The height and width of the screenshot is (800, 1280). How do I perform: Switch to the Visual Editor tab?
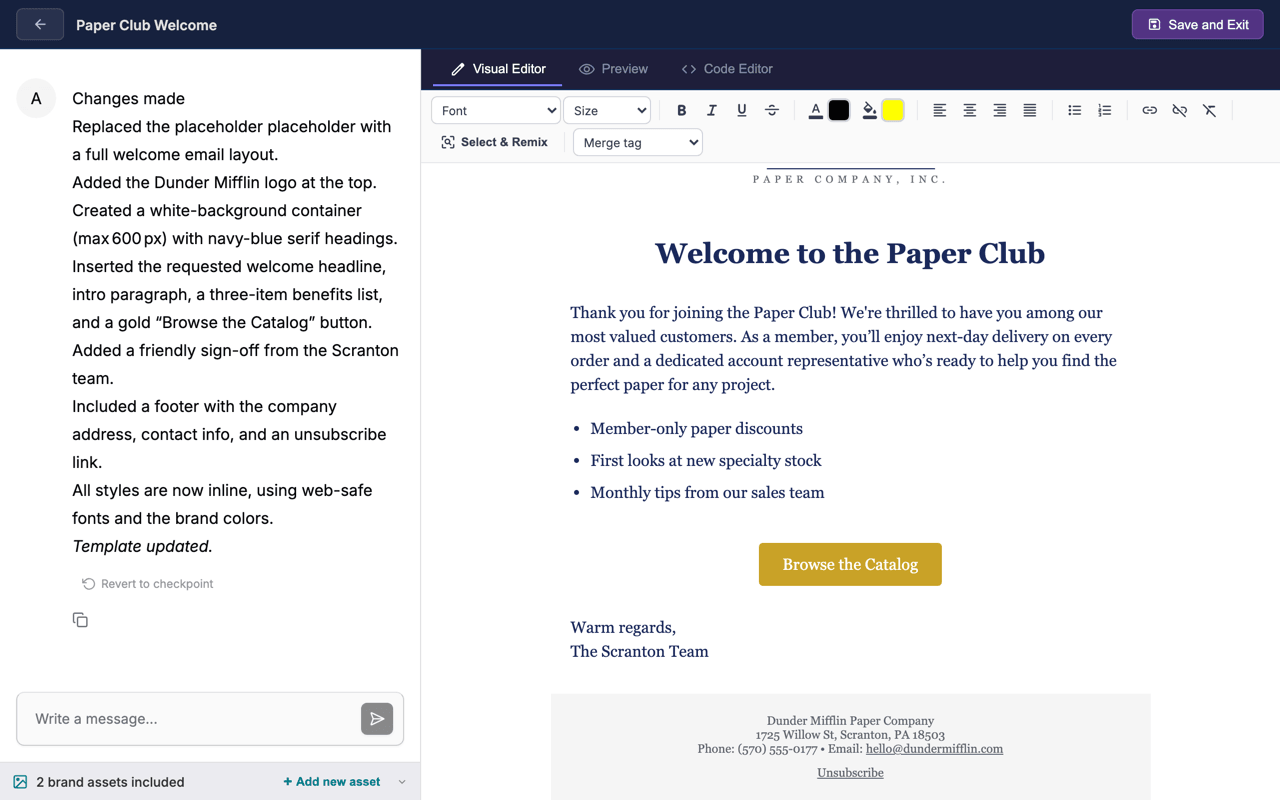point(497,69)
